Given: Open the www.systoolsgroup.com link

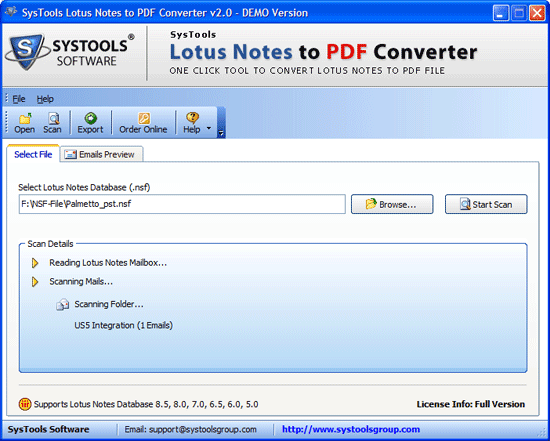Looking at the screenshot, I should (x=351, y=429).
